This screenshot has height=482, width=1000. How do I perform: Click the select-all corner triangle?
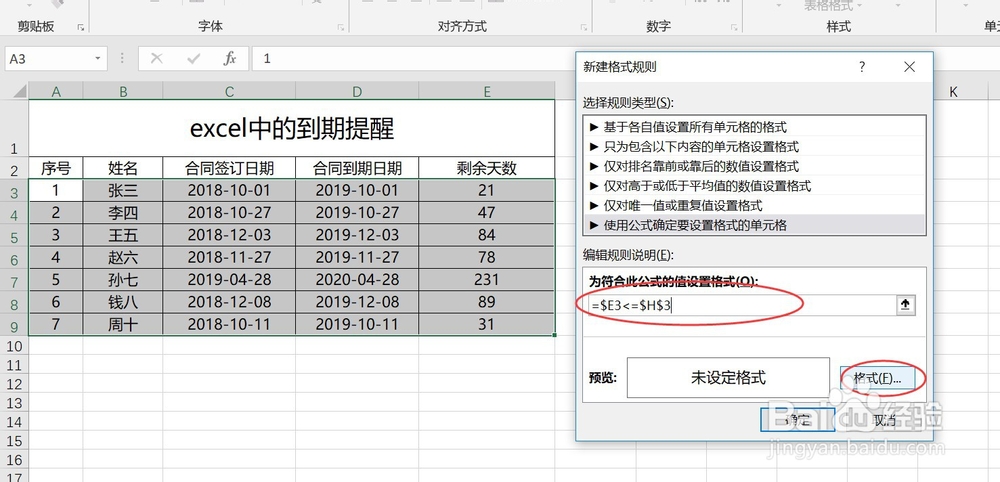[19, 91]
